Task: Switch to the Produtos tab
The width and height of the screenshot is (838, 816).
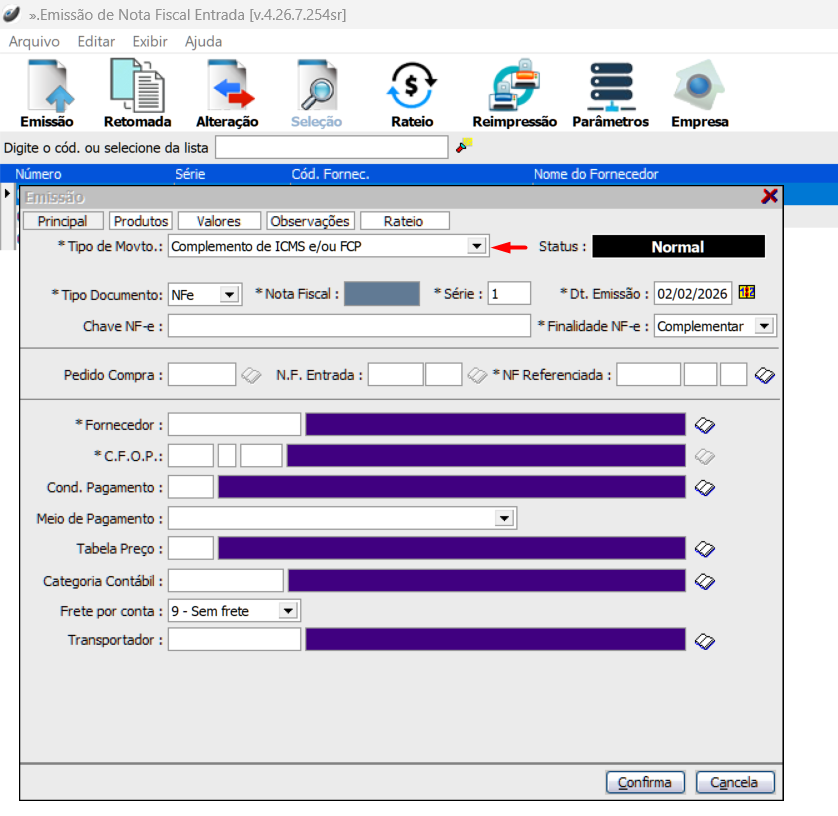Action: pyautogui.click(x=141, y=221)
